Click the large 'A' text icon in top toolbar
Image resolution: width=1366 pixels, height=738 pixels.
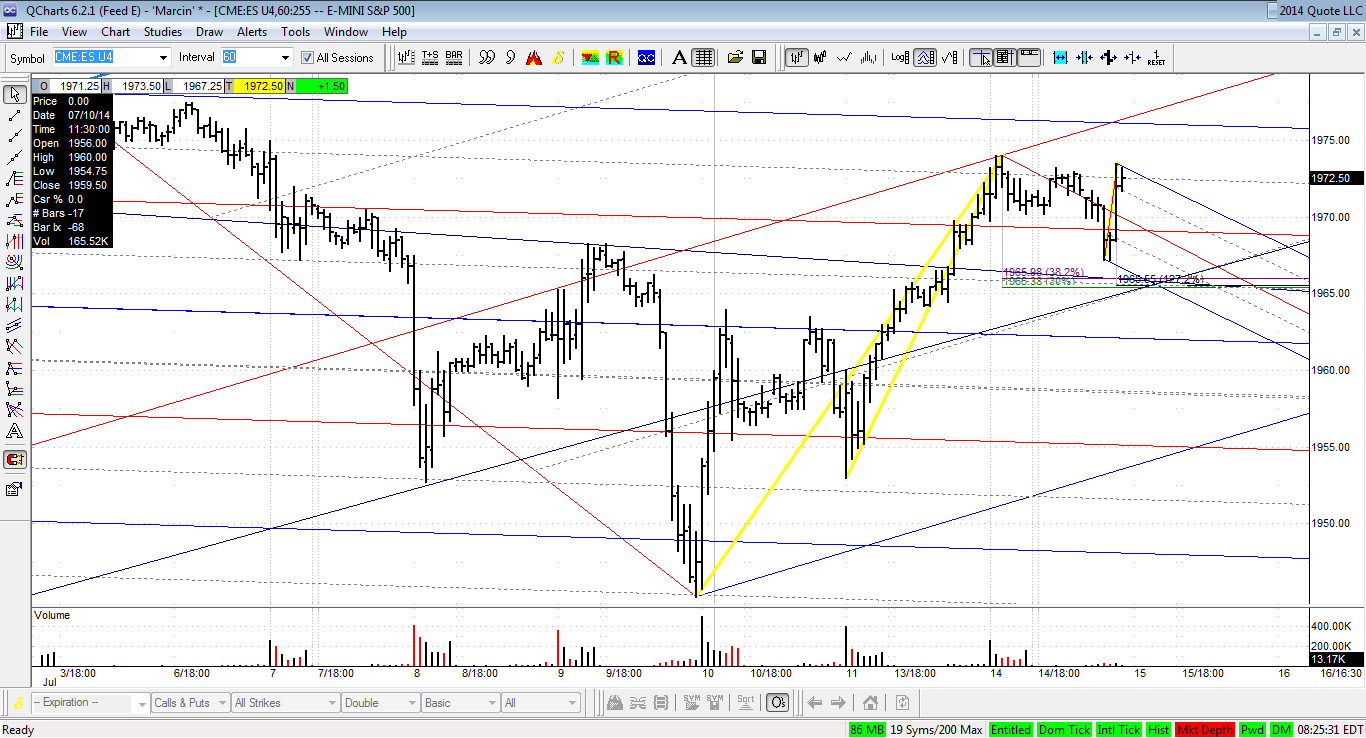pos(679,57)
